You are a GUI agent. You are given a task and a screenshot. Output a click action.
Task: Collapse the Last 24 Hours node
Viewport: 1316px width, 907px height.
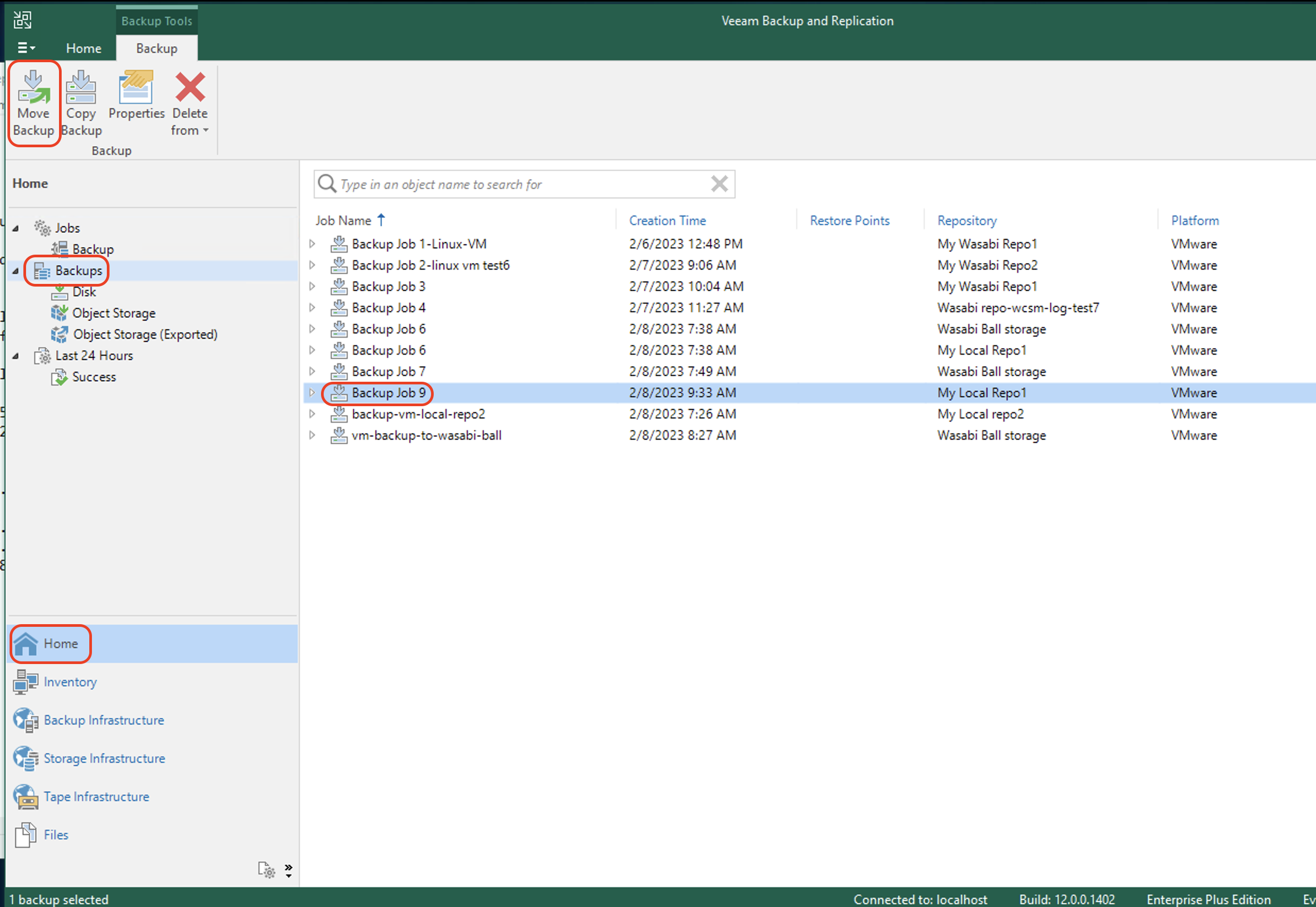(16, 356)
